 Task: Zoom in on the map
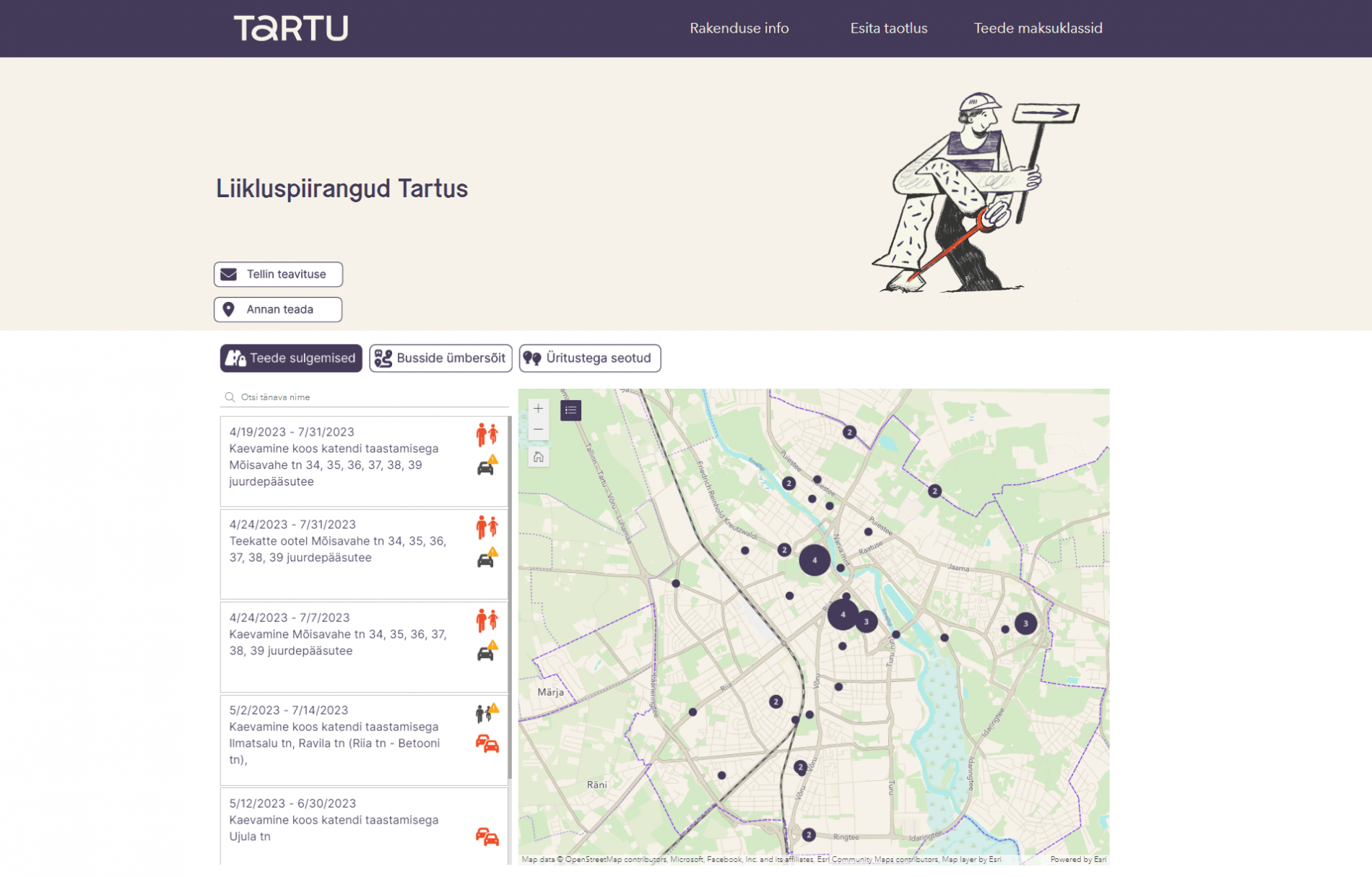pos(538,409)
